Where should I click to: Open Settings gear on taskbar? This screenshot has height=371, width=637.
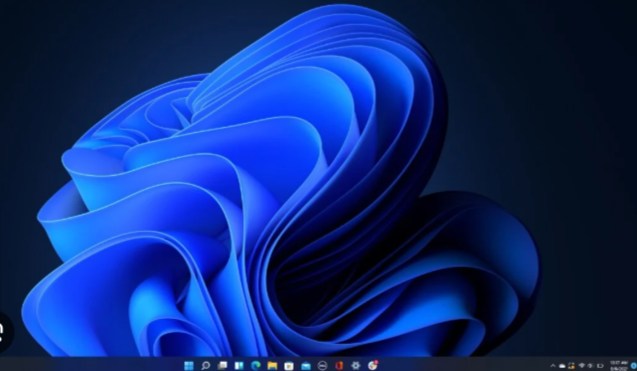click(355, 365)
